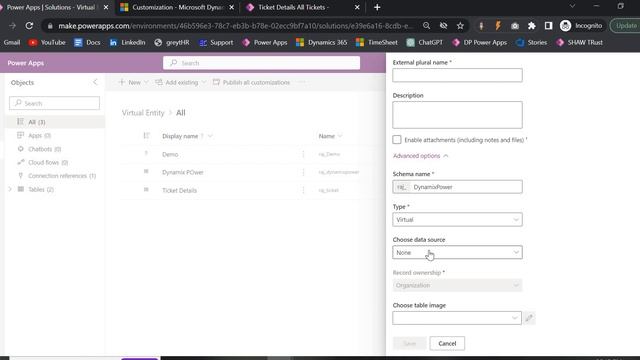Open the SHAW TRust bookmark
Image resolution: width=640 pixels, height=360 pixels.
[x=579, y=42]
